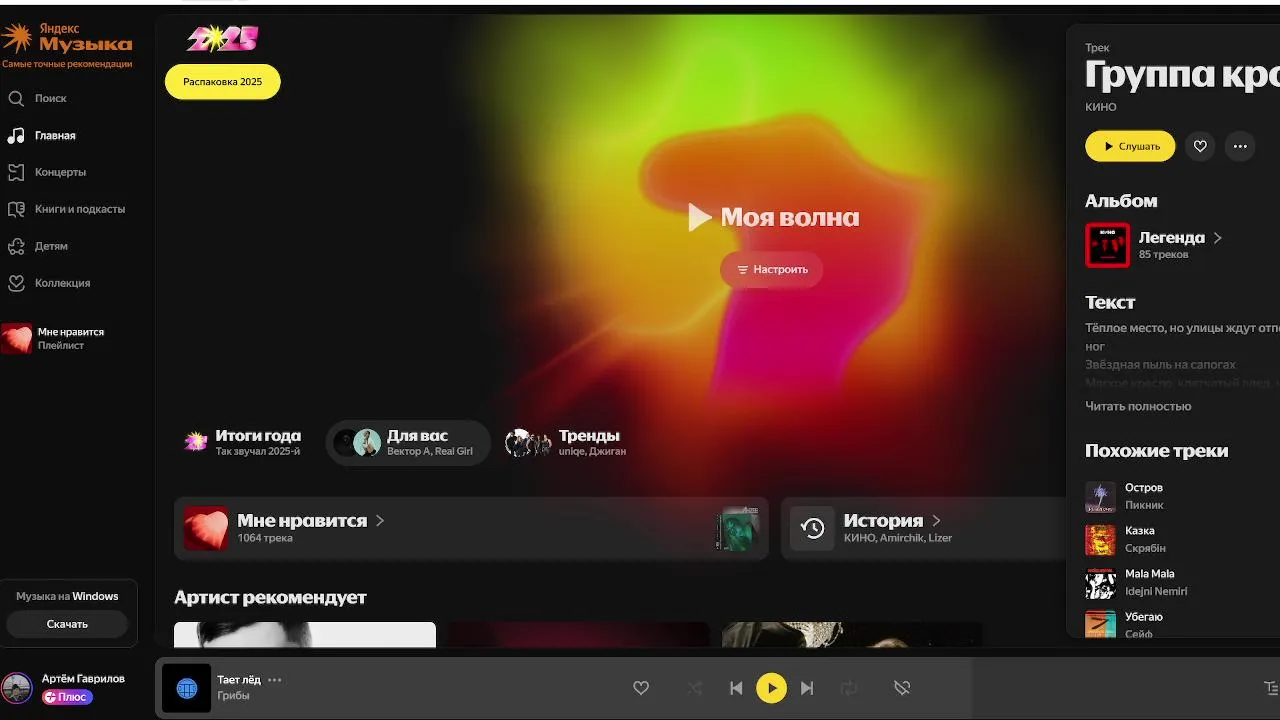
Task: Open the Тает лёд track options menu
Action: point(275,680)
